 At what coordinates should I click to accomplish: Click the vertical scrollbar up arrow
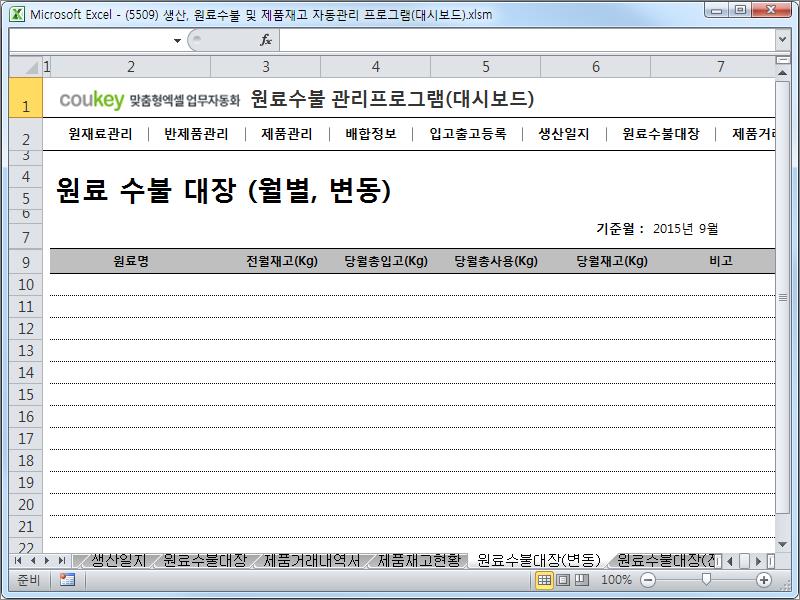pyautogui.click(x=782, y=73)
